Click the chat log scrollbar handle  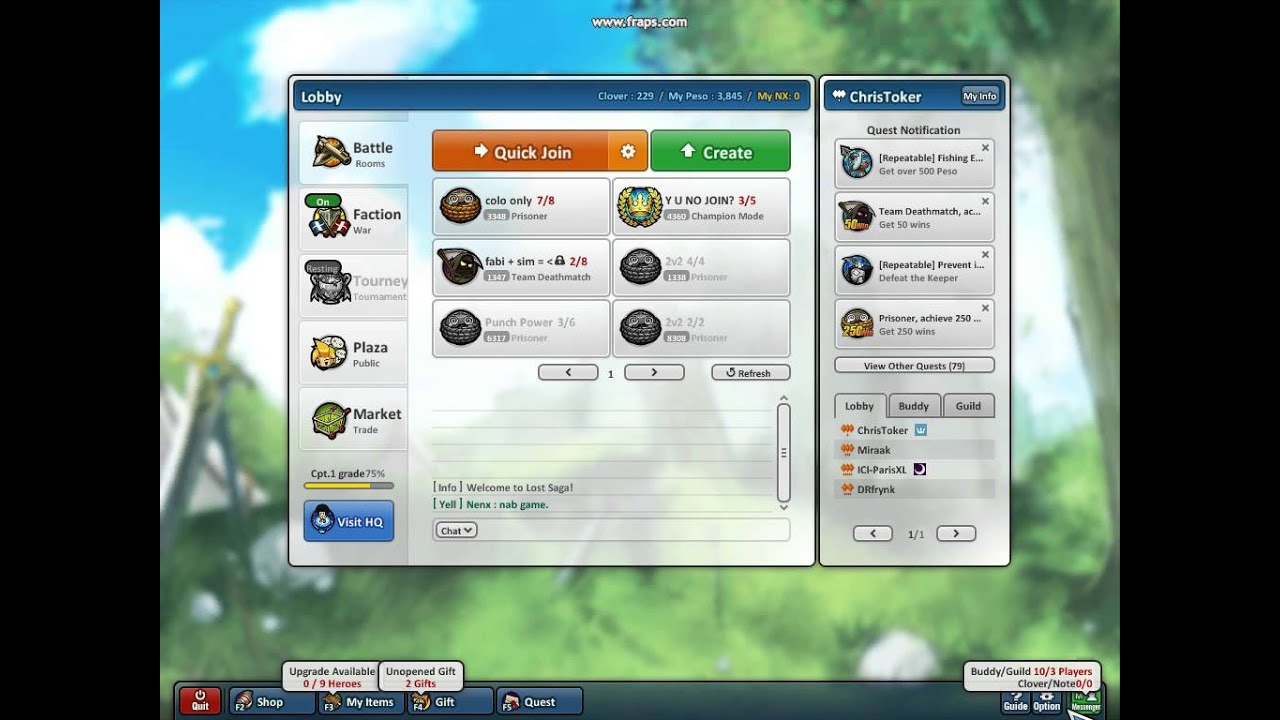pyautogui.click(x=783, y=452)
